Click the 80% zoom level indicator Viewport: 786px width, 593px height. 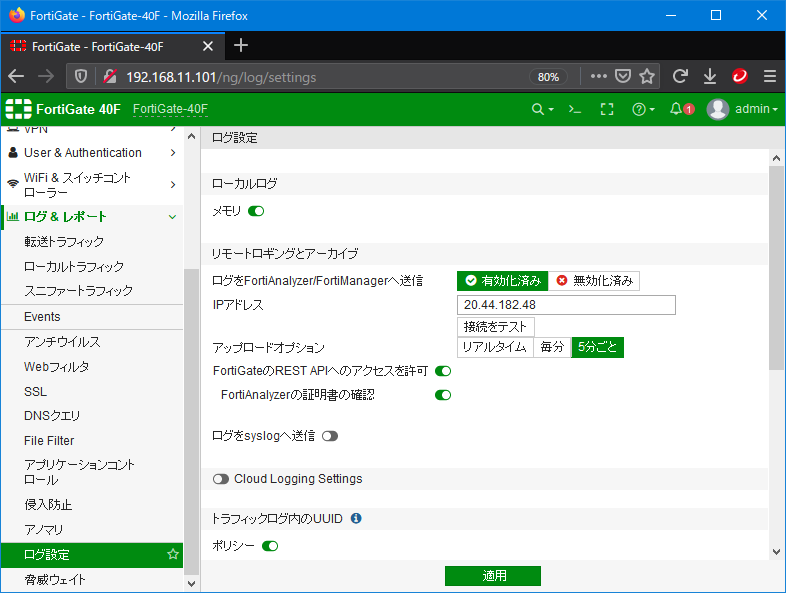tap(548, 77)
